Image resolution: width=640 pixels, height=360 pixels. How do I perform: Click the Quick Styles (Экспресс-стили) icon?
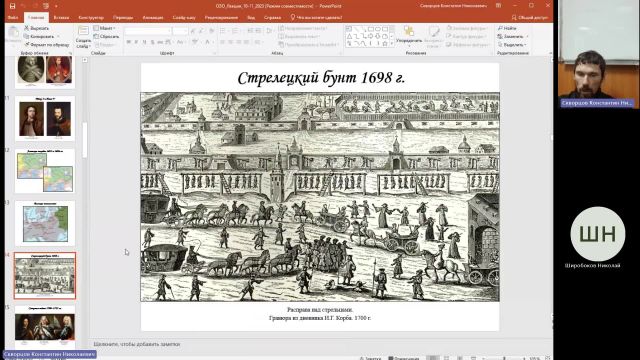(x=433, y=37)
